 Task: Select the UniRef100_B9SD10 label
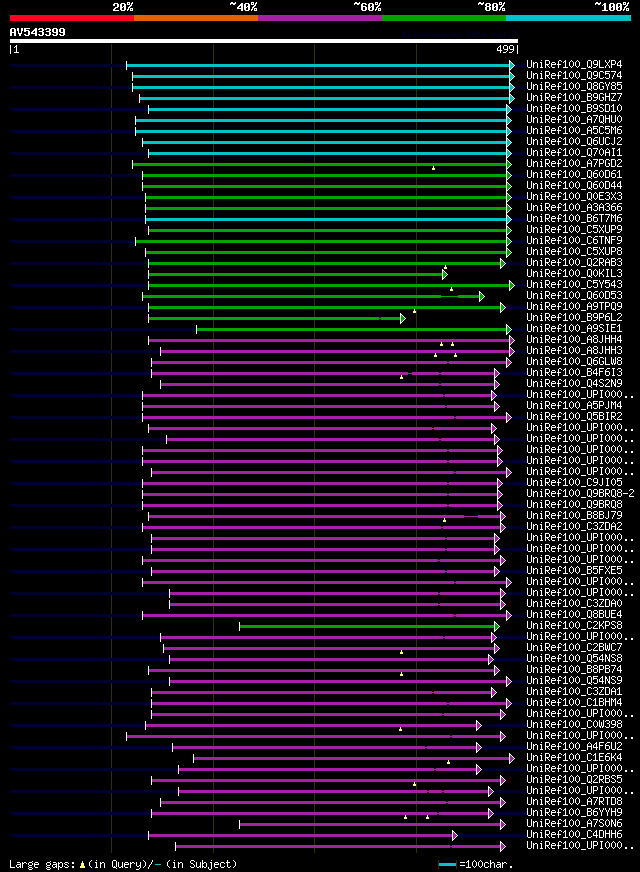click(574, 108)
